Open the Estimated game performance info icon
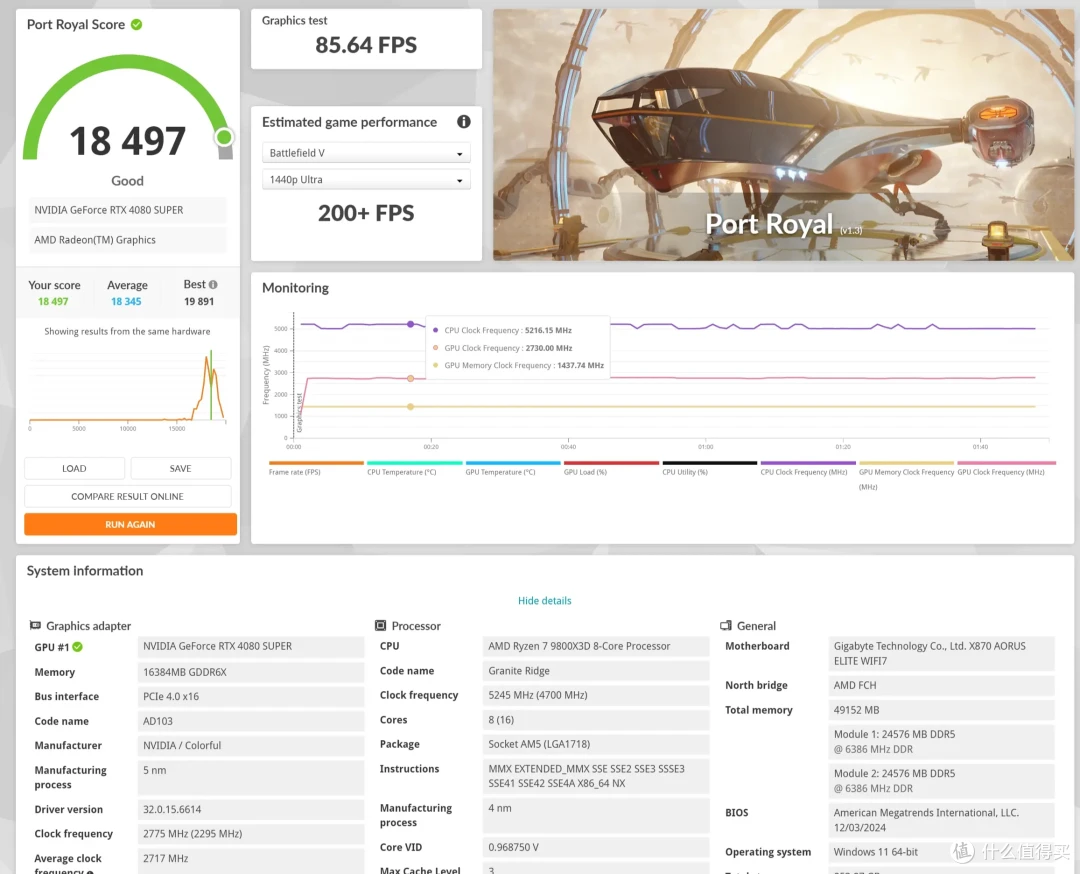This screenshot has height=874, width=1080. pyautogui.click(x=464, y=122)
